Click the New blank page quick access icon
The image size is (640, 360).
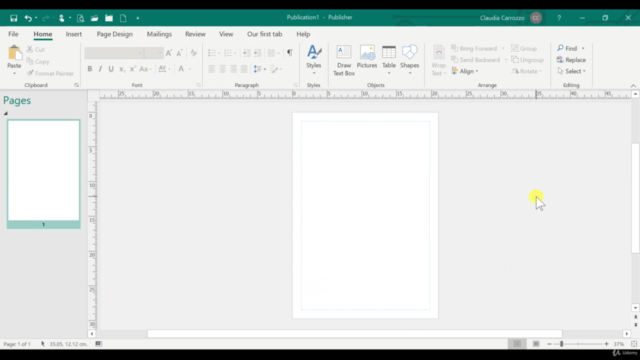(123, 18)
